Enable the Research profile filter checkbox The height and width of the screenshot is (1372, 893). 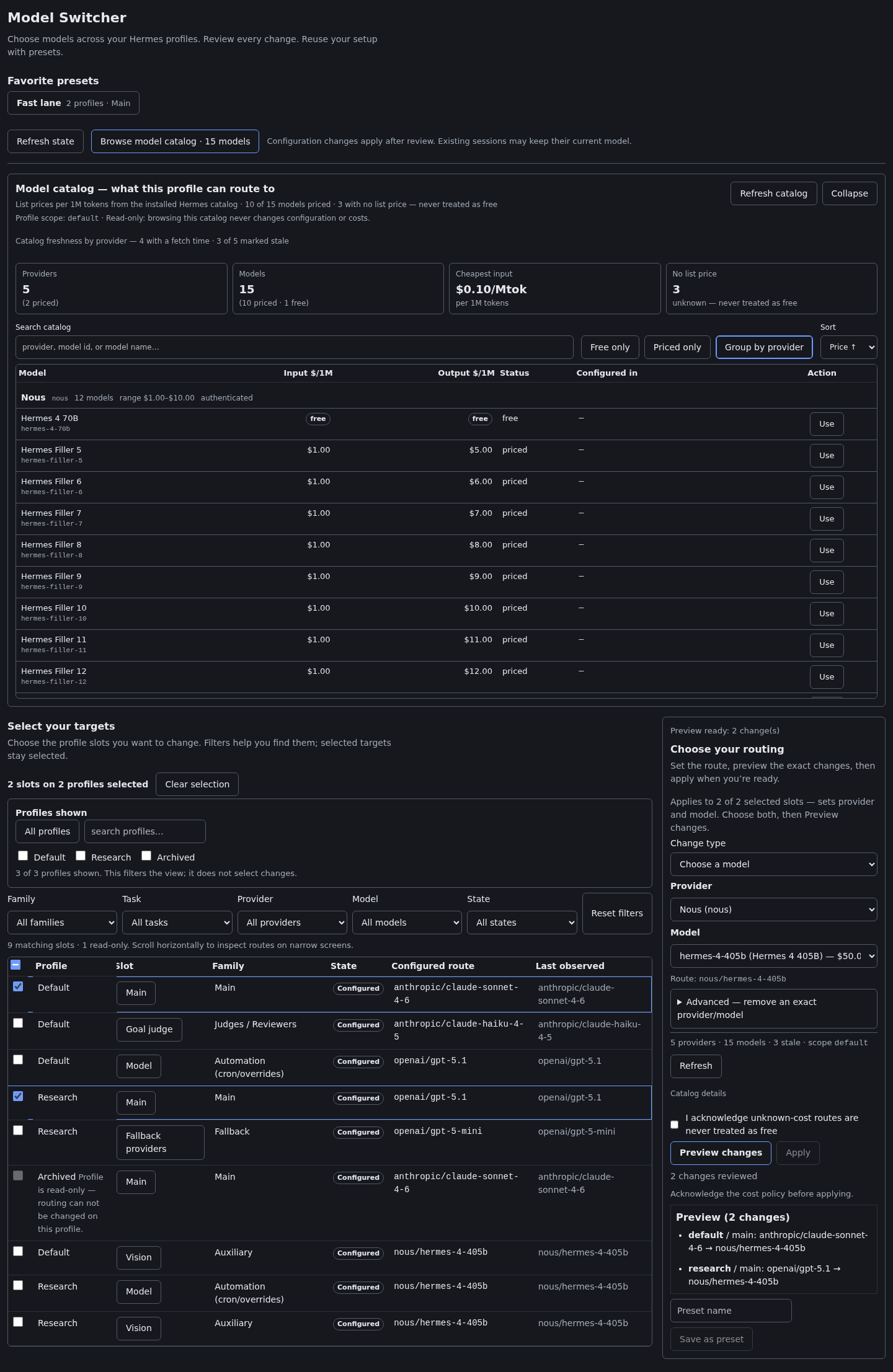coord(81,856)
